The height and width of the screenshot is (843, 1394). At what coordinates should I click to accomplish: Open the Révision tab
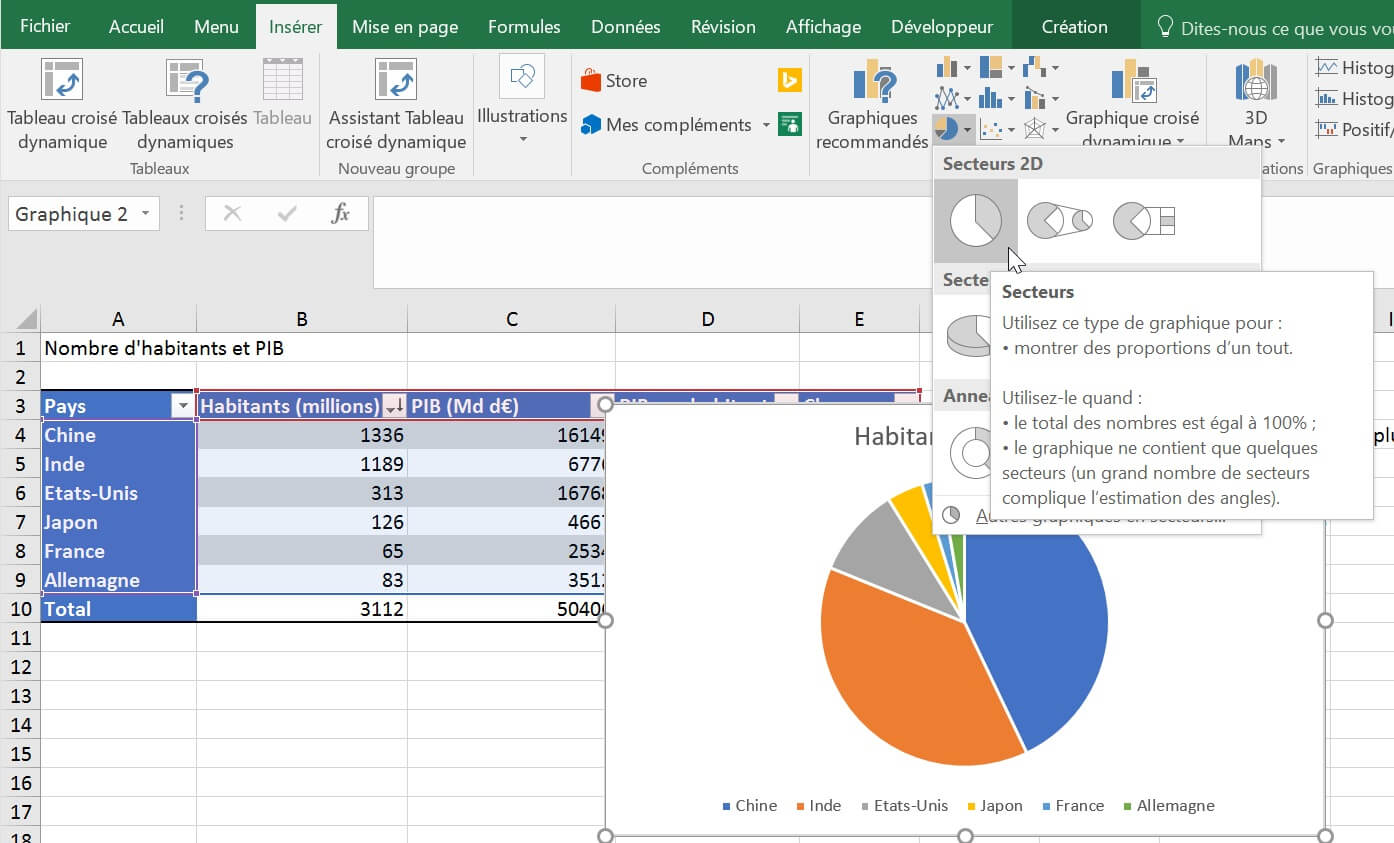(724, 27)
